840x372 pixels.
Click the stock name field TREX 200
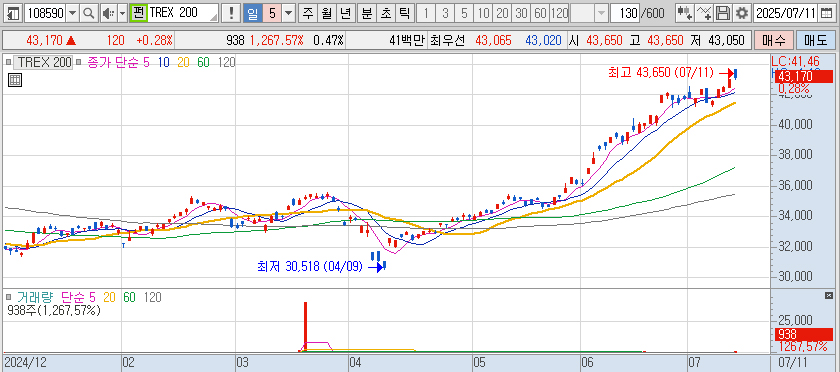point(183,13)
